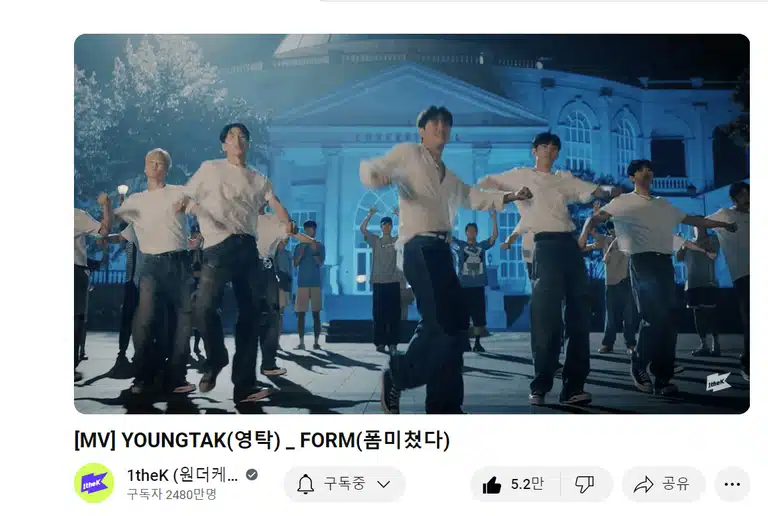
Task: Click the 구독자 2480만명 subscriber count
Action: (x=171, y=494)
